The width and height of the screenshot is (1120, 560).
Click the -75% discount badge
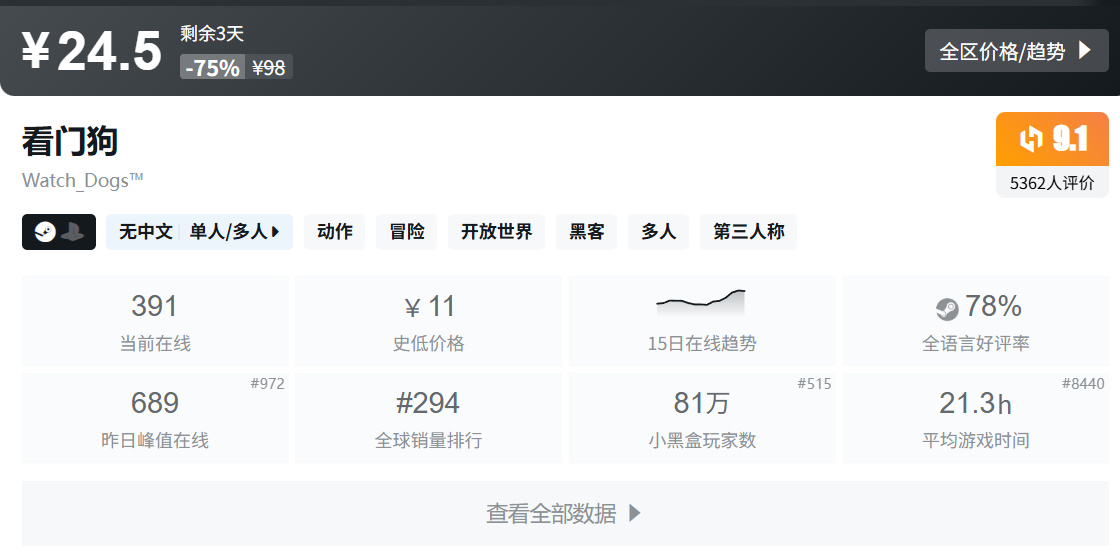[x=213, y=67]
